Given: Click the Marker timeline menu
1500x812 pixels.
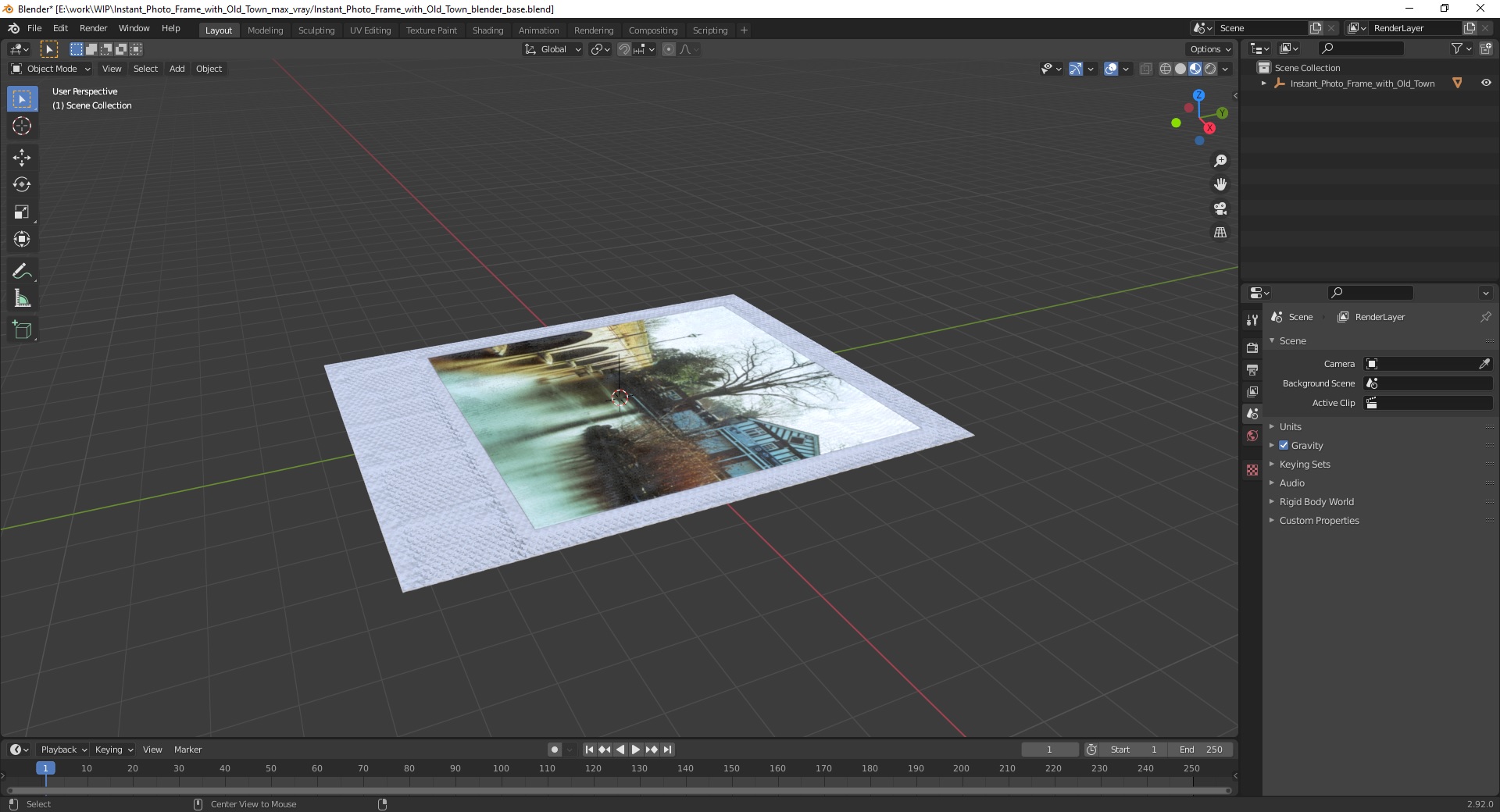Looking at the screenshot, I should click(x=187, y=750).
